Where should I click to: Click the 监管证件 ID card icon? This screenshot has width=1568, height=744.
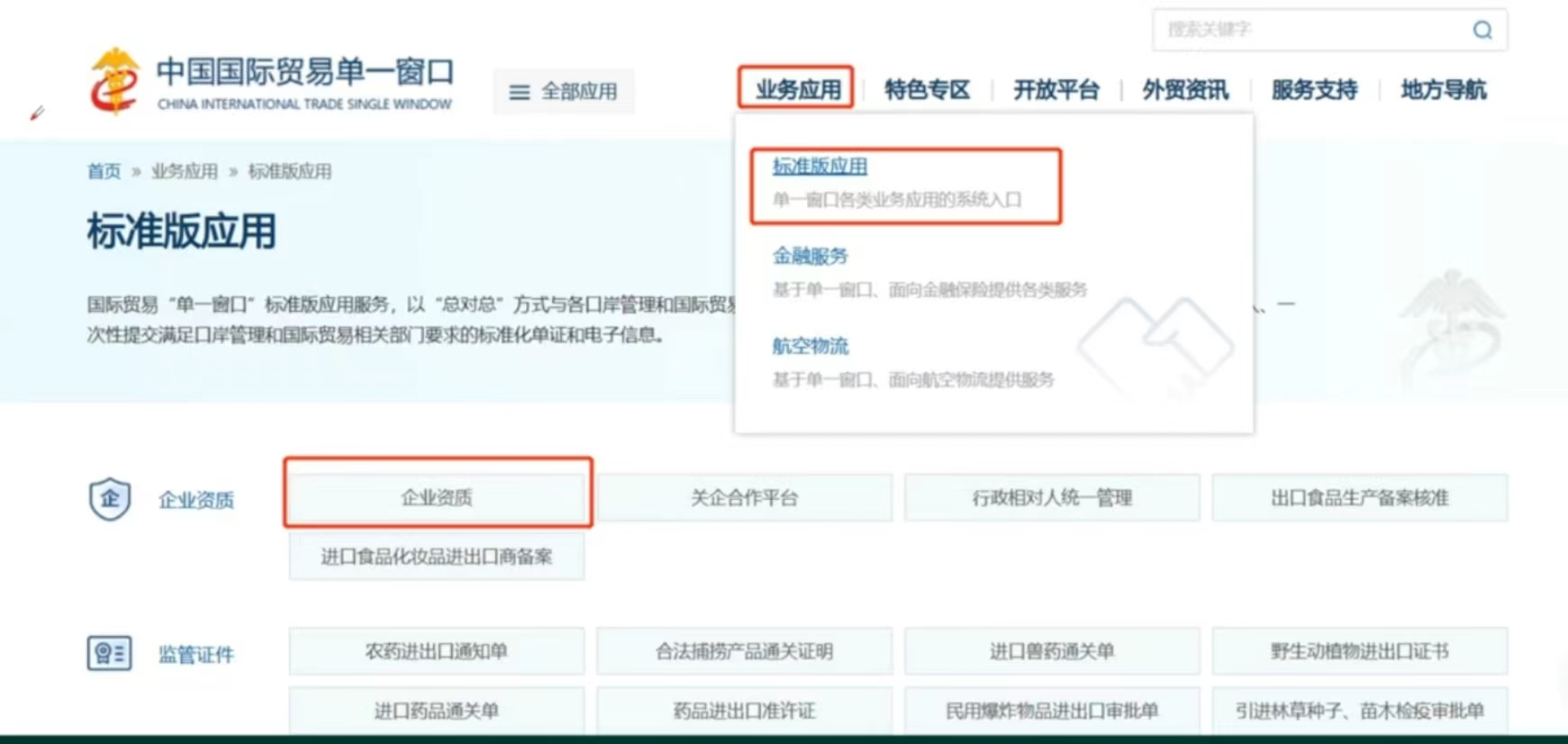click(x=110, y=653)
